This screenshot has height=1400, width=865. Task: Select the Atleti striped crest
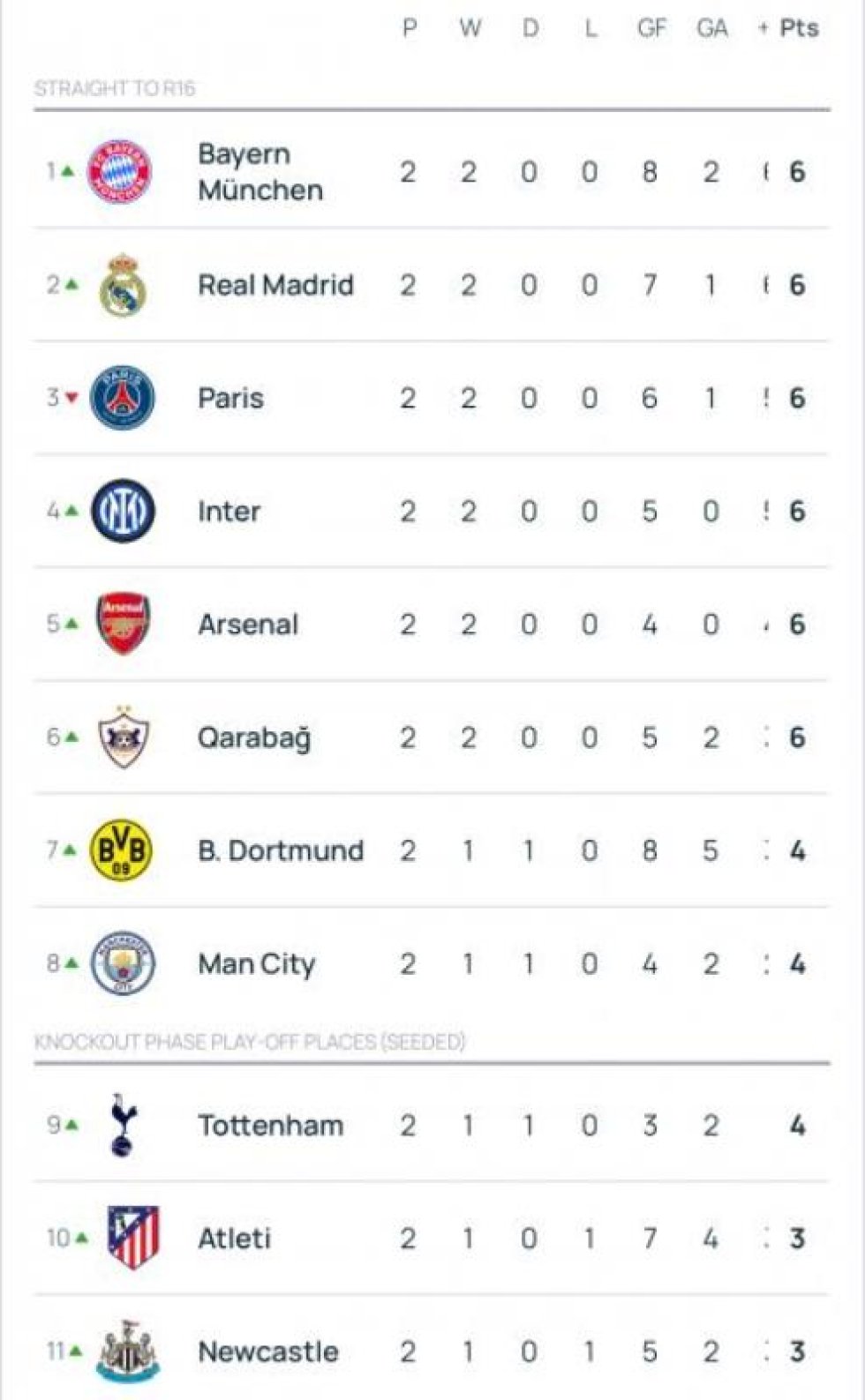click(132, 1238)
